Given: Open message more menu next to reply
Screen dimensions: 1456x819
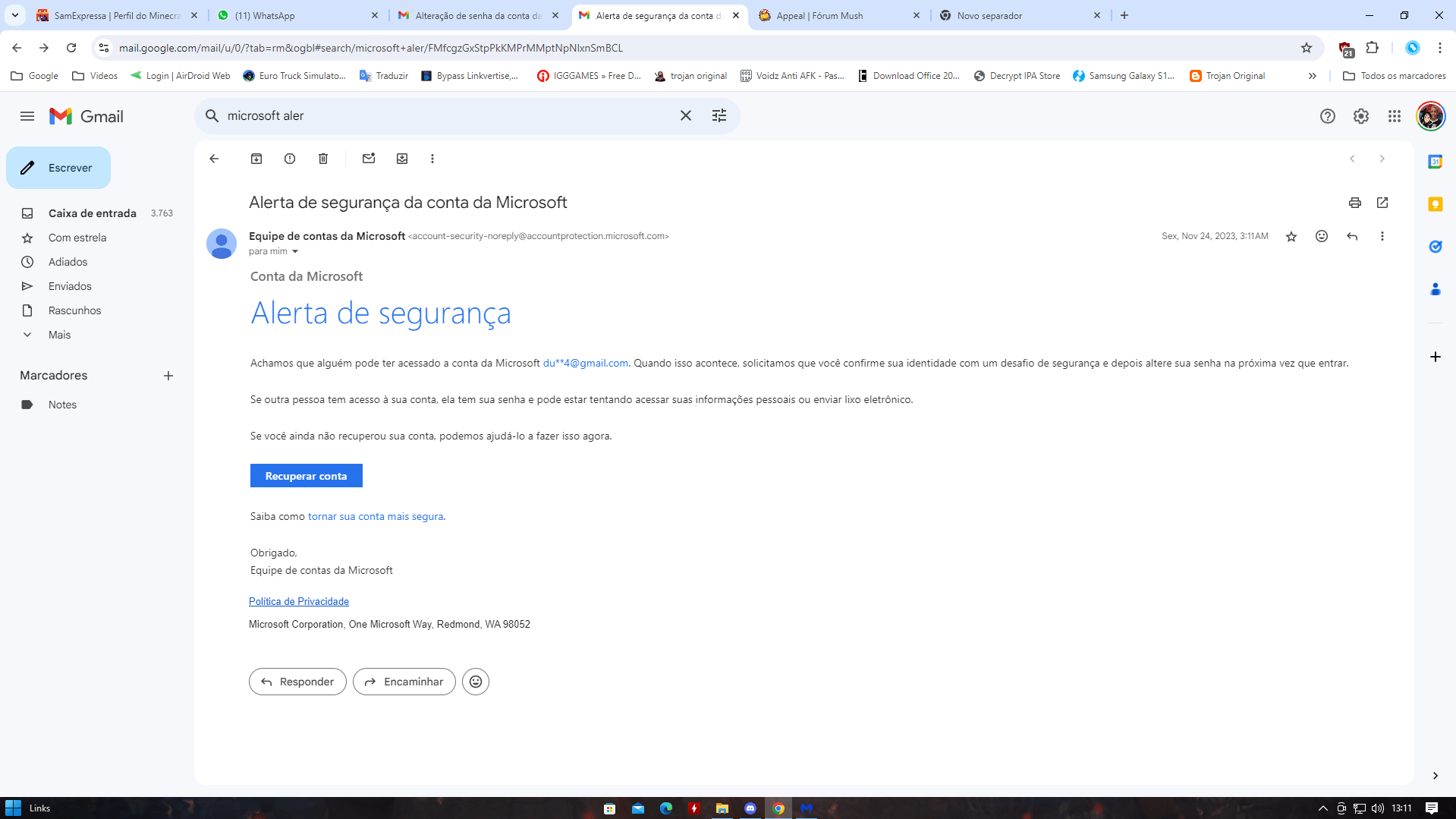Looking at the screenshot, I should pyautogui.click(x=1382, y=237).
